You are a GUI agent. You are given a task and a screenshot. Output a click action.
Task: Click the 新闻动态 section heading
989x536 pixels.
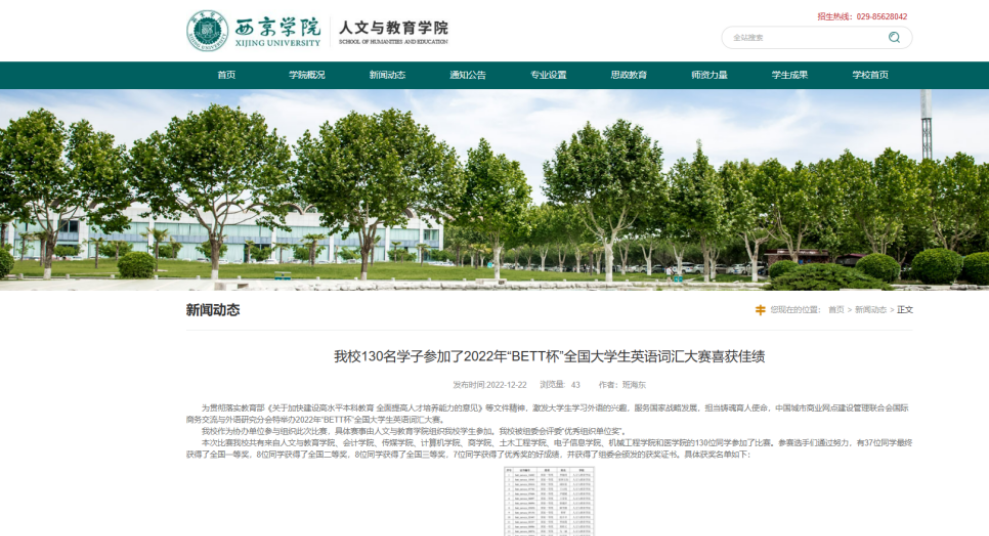[213, 310]
